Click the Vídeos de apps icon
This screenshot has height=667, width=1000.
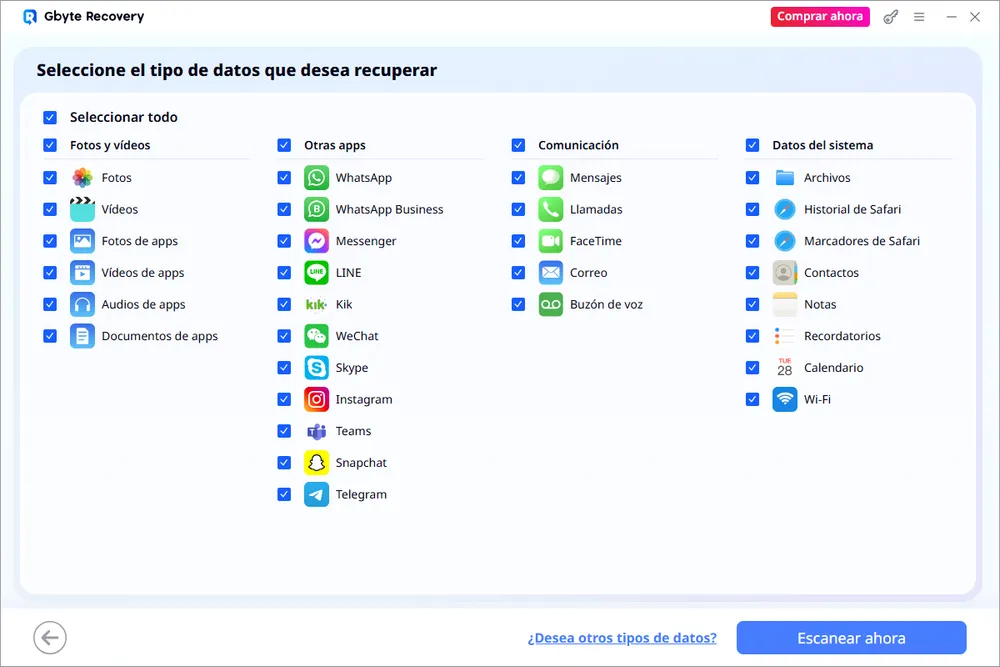point(82,273)
